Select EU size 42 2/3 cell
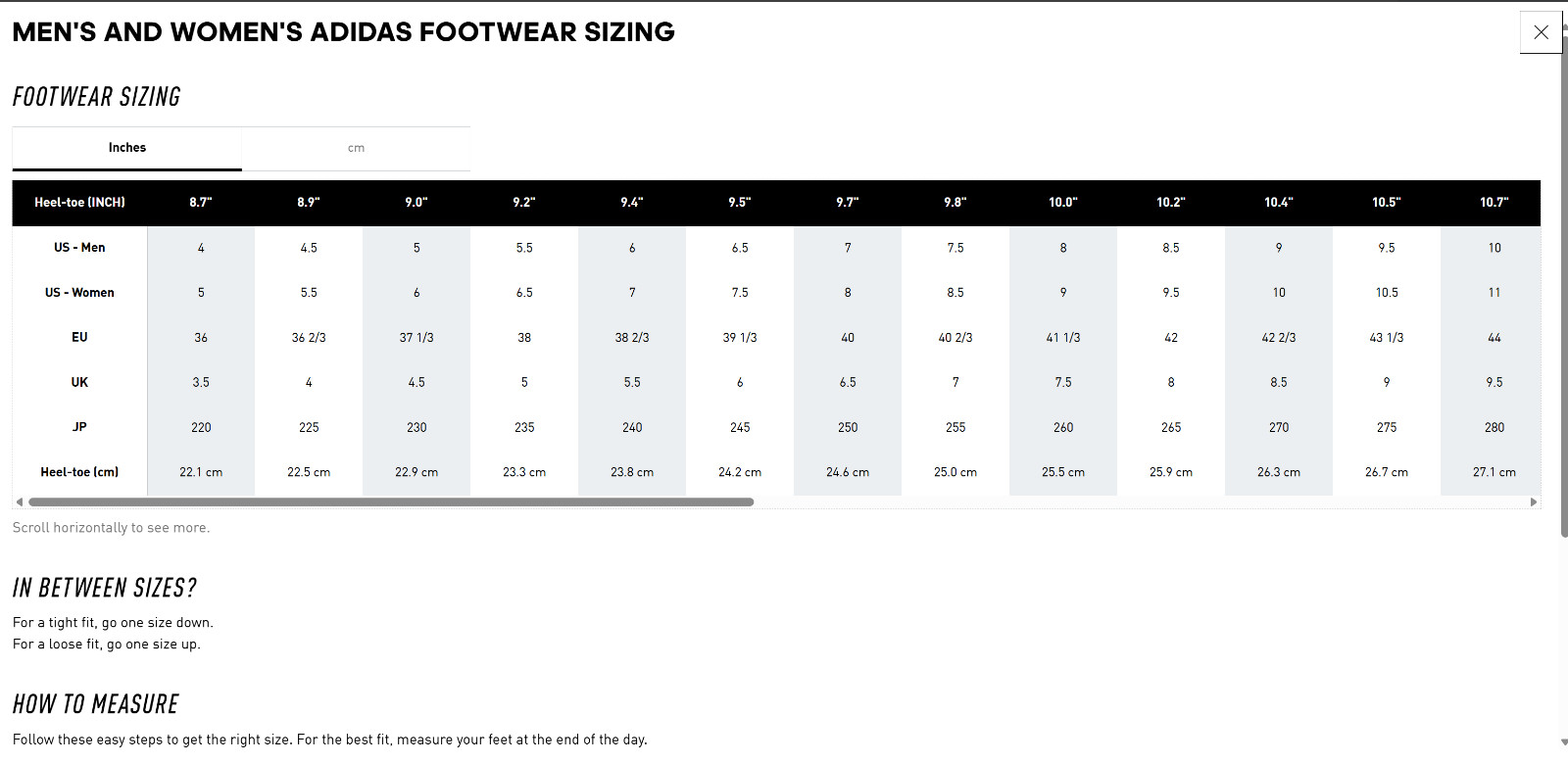This screenshot has width=1568, height=764. coord(1279,338)
